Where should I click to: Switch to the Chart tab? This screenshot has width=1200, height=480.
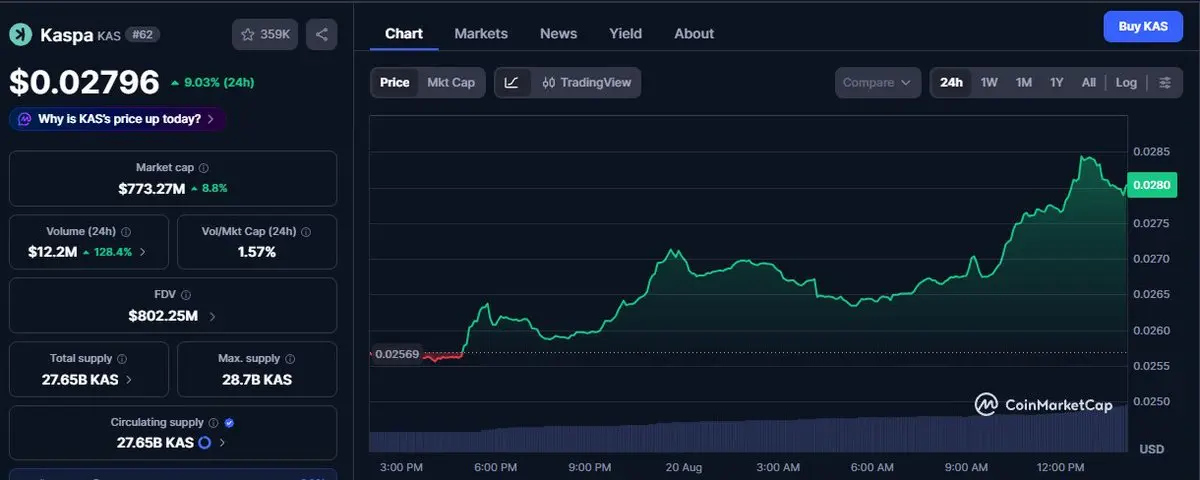pos(404,33)
